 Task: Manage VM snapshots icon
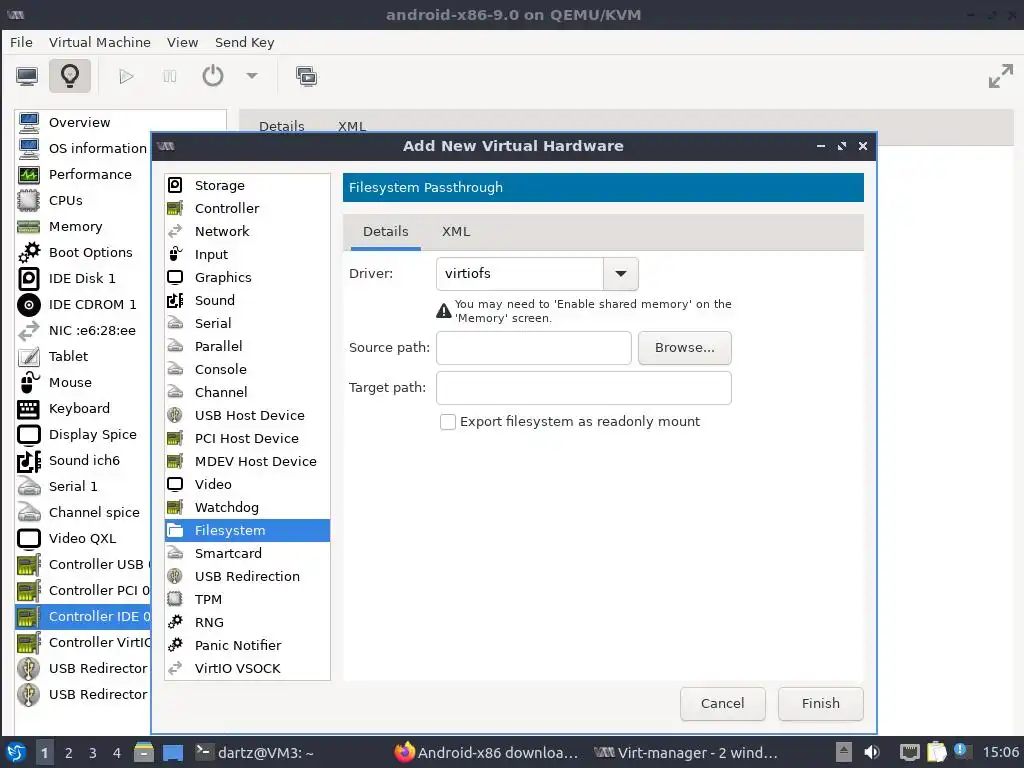point(306,76)
